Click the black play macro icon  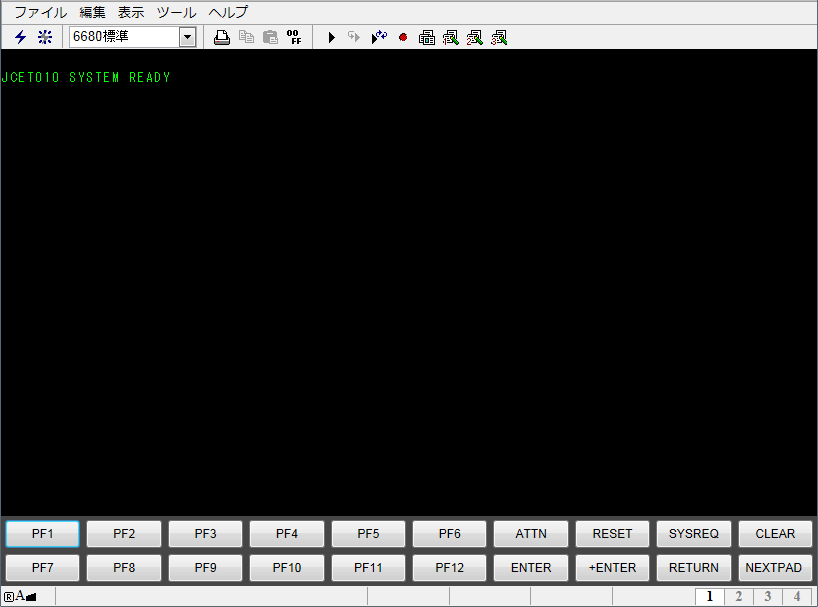[x=331, y=37]
